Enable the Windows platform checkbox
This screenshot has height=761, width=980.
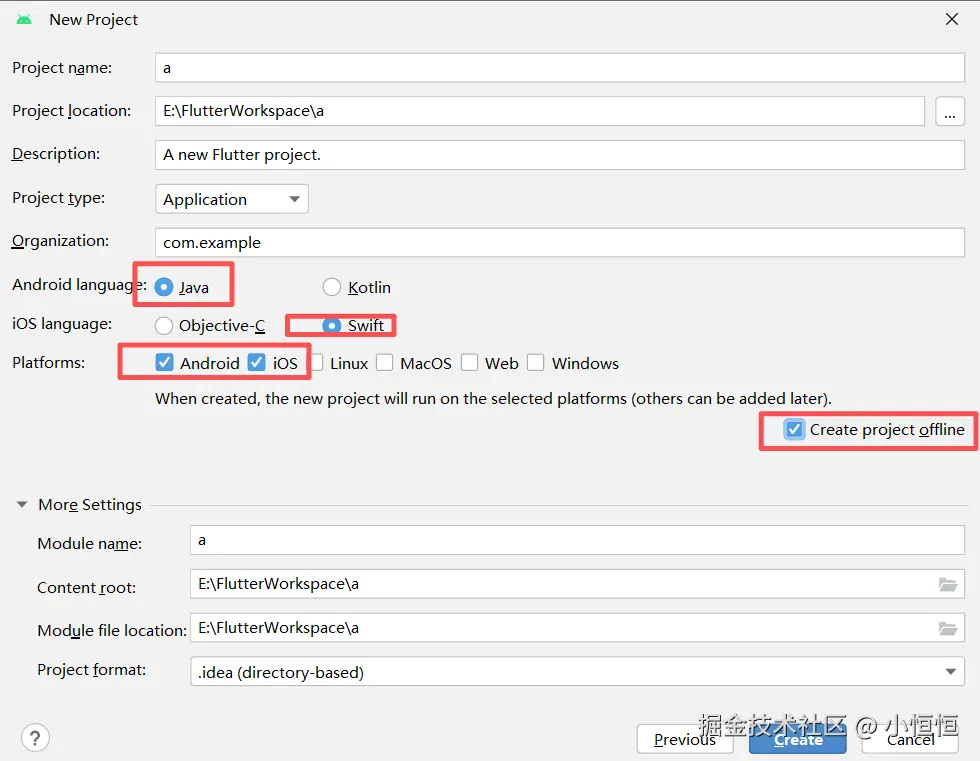[536, 362]
